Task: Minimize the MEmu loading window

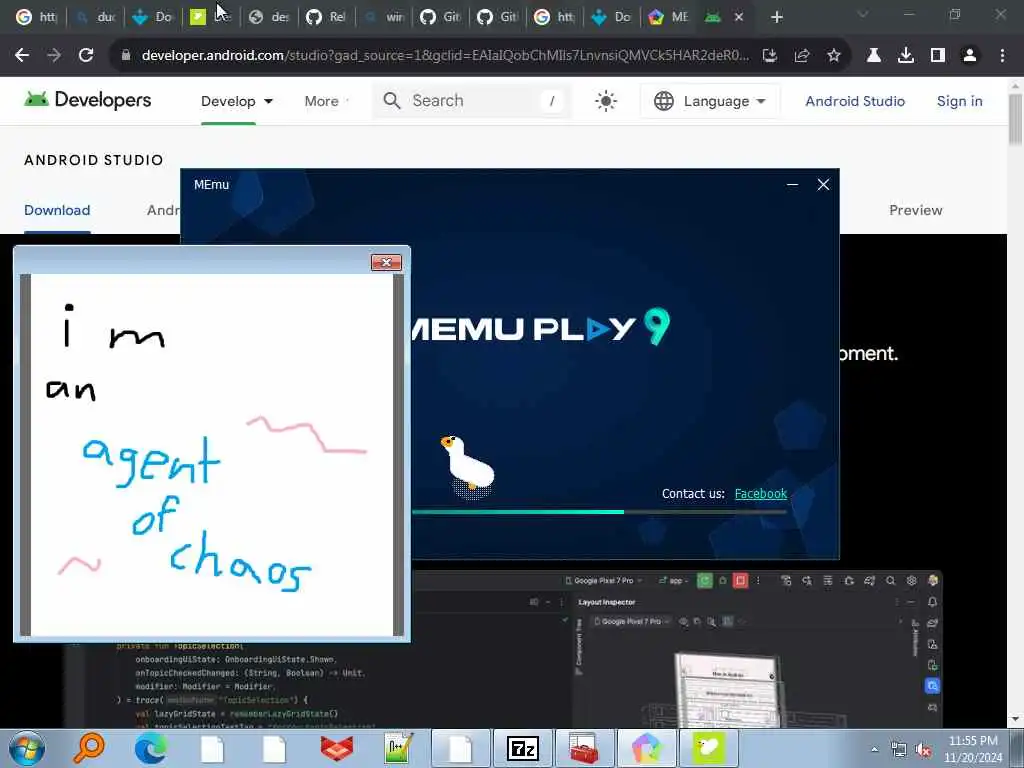Action: coord(792,185)
